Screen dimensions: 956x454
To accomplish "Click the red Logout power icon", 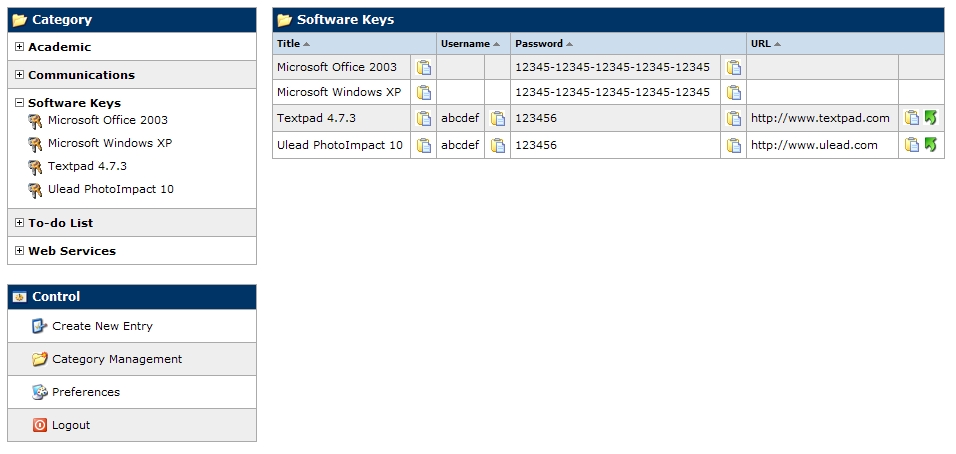I will [40, 425].
